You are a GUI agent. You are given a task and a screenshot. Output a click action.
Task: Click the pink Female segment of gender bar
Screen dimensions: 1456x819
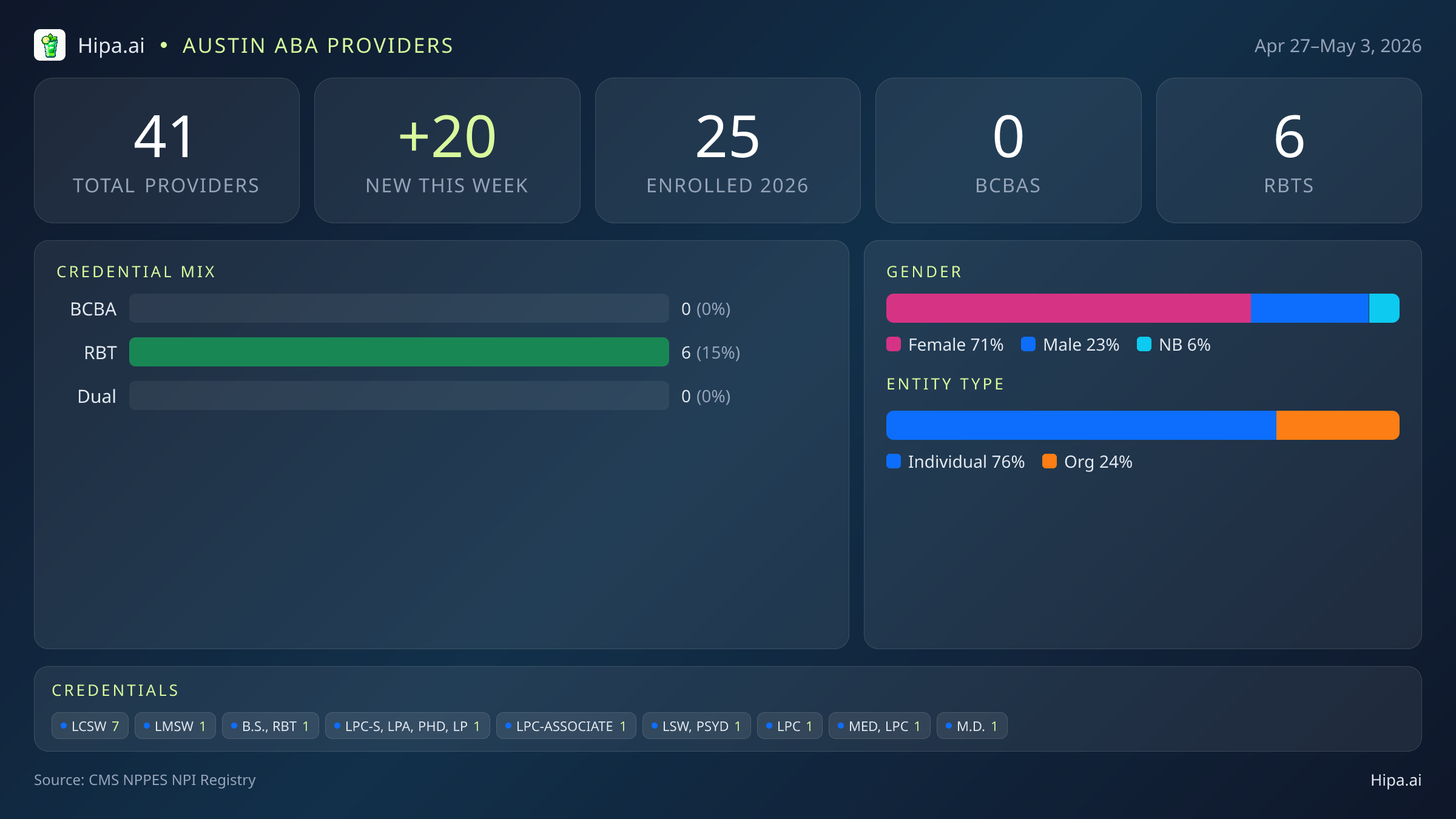(1068, 308)
